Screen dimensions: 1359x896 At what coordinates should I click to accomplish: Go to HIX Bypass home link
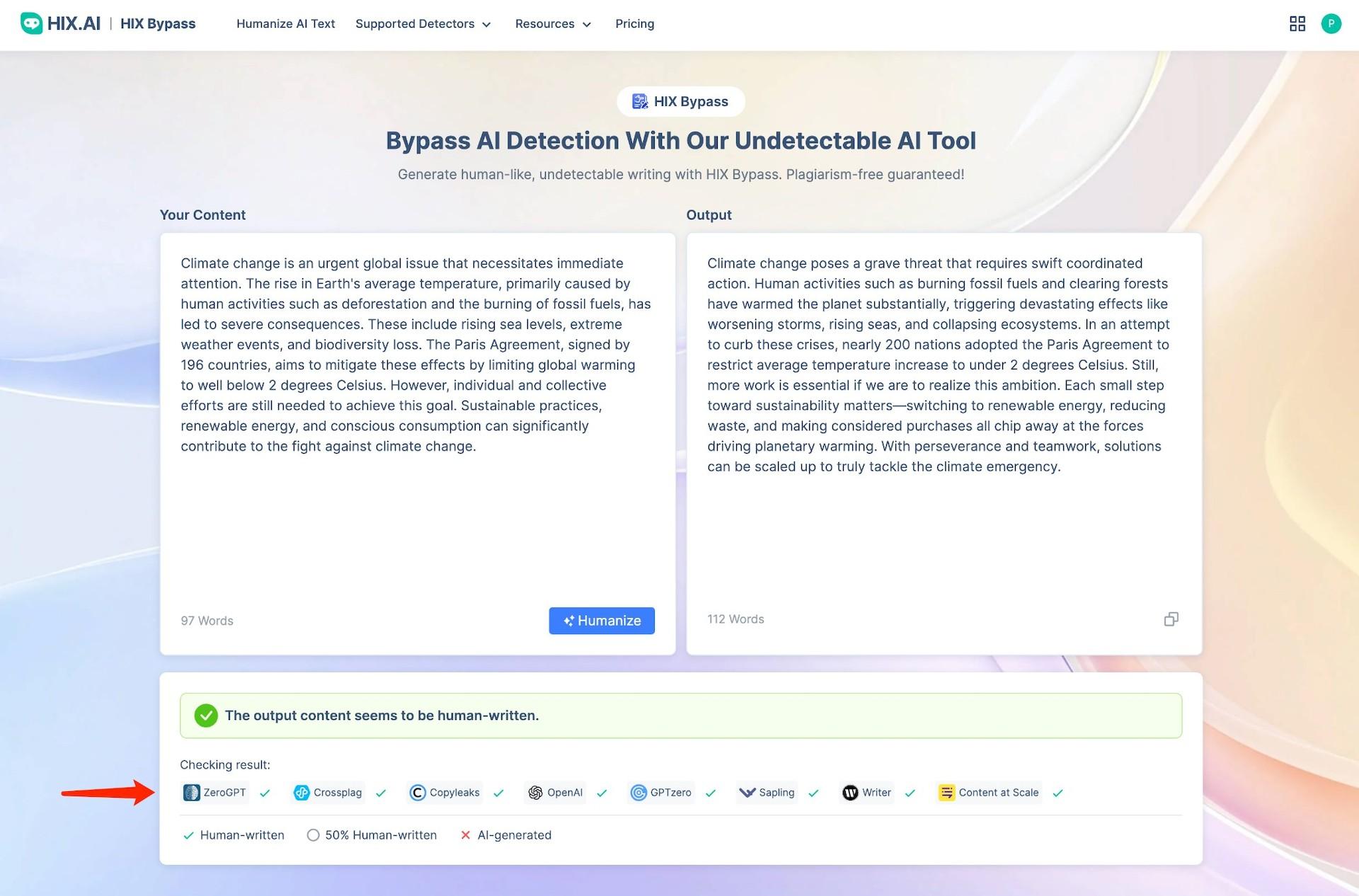pyautogui.click(x=158, y=23)
